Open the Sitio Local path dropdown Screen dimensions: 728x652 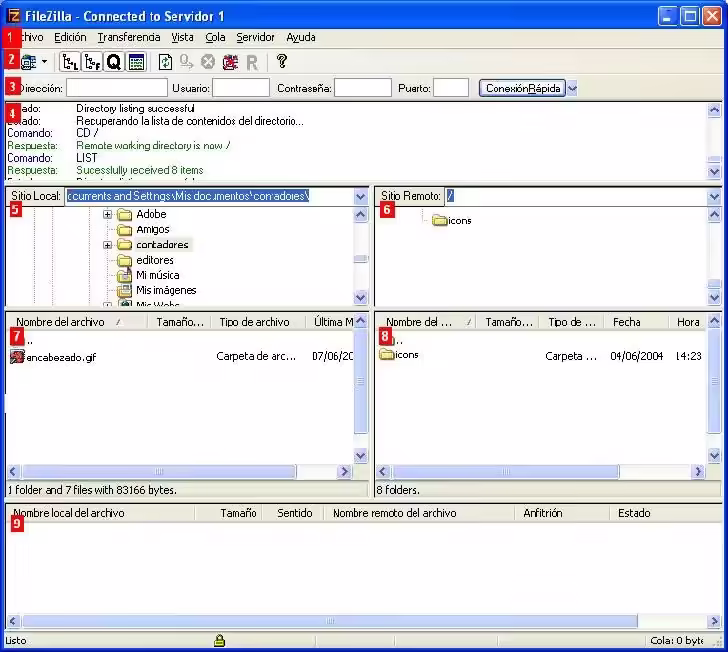[361, 196]
